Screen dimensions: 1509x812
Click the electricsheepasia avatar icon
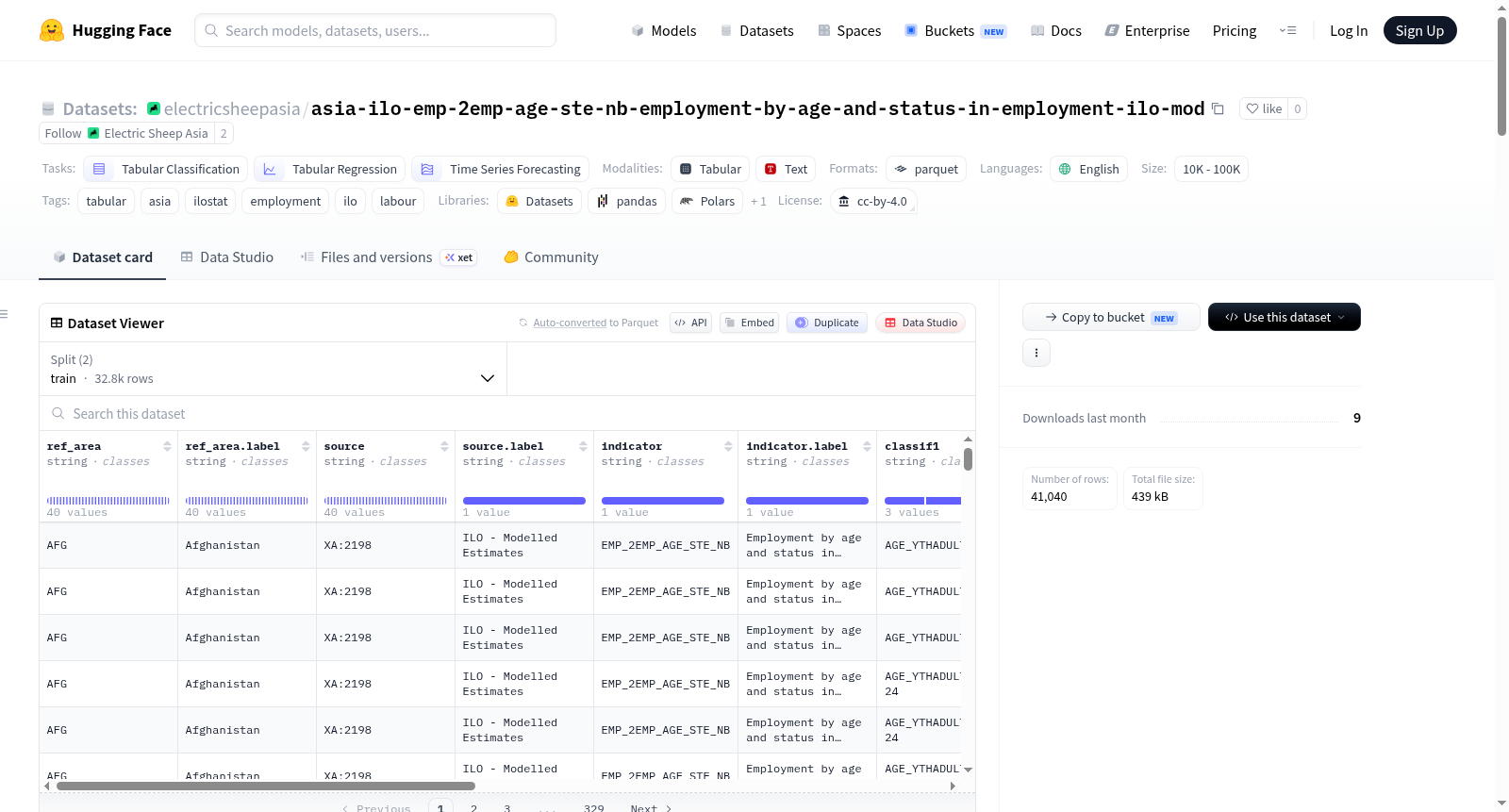154,108
